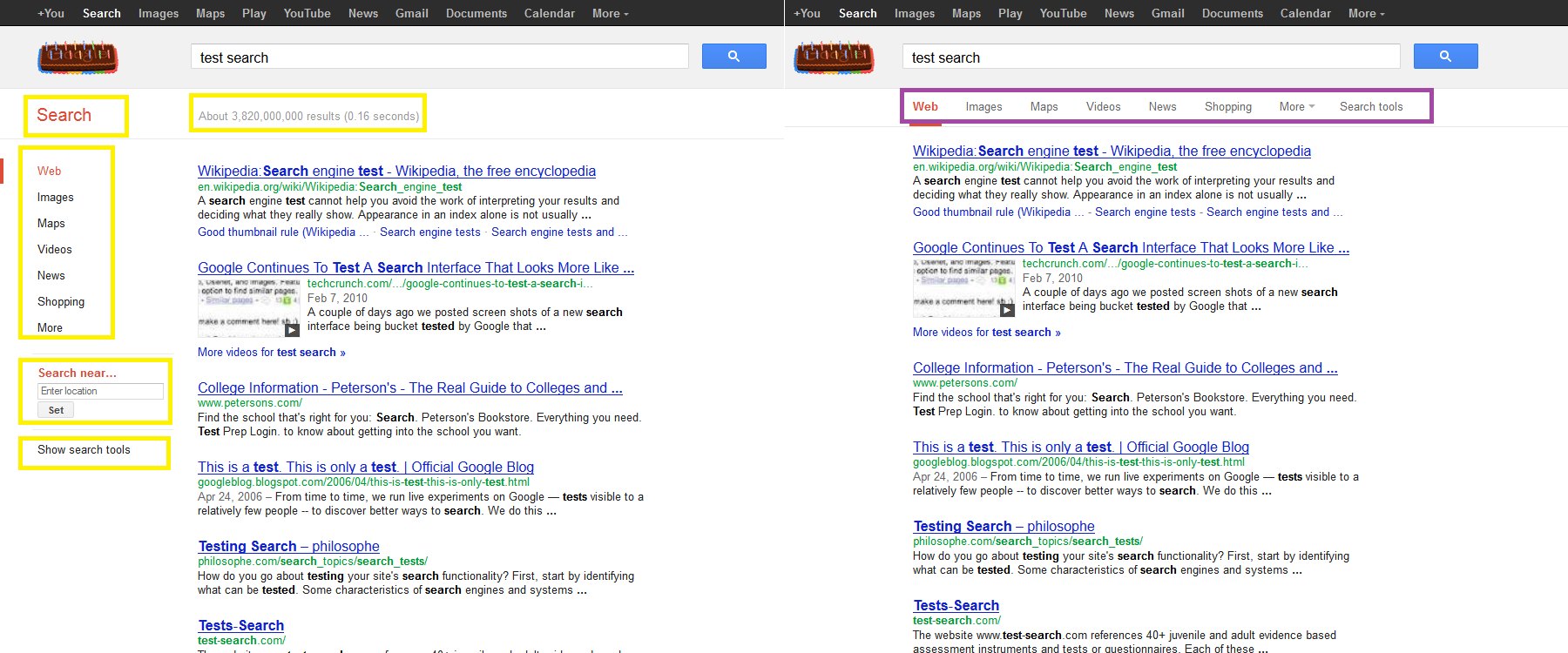Click More videos for test search in right page
Screen dimensions: 1568x653
coord(986,332)
